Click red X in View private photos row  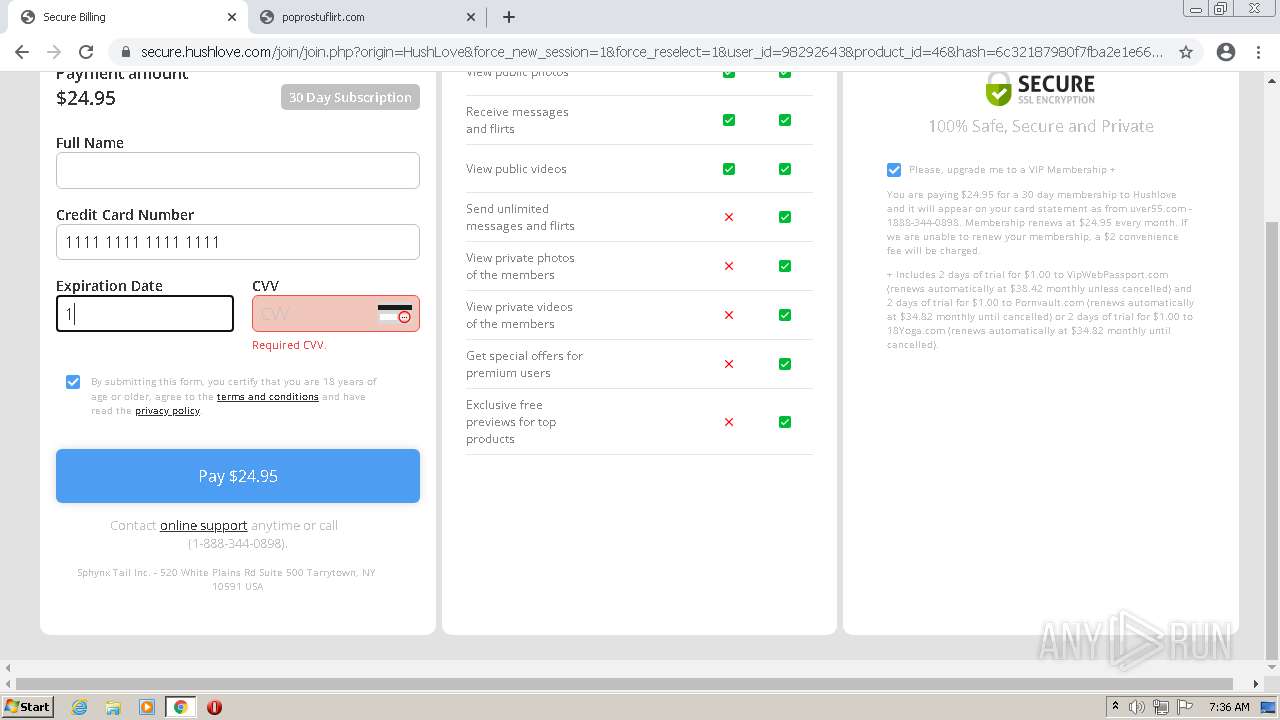point(729,266)
